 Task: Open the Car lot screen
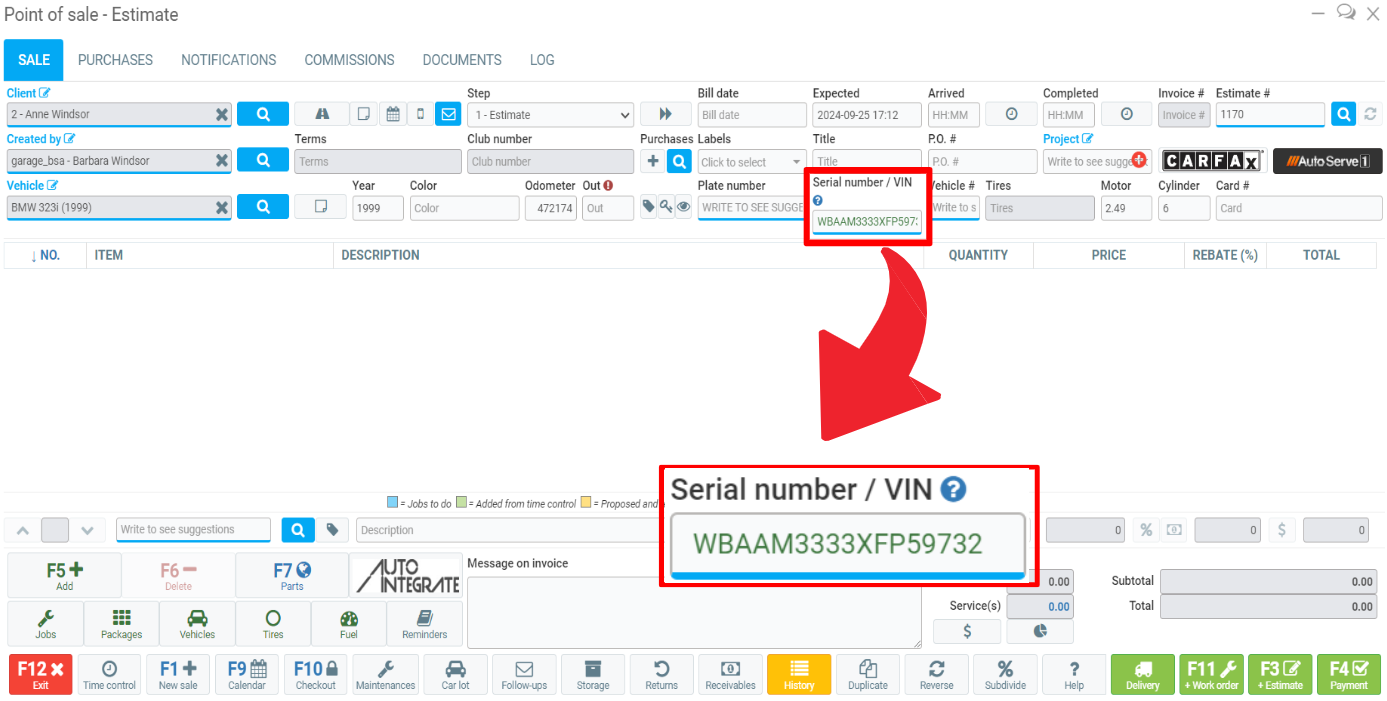pyautogui.click(x=455, y=674)
